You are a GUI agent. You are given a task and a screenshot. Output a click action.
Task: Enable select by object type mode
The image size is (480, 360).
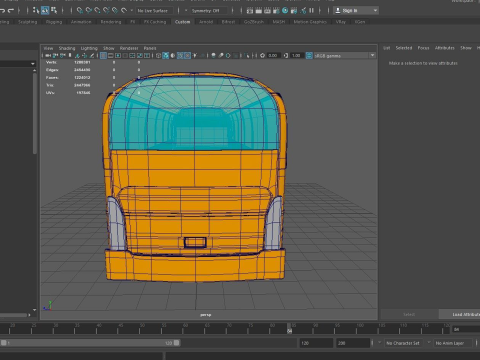pos(45,11)
